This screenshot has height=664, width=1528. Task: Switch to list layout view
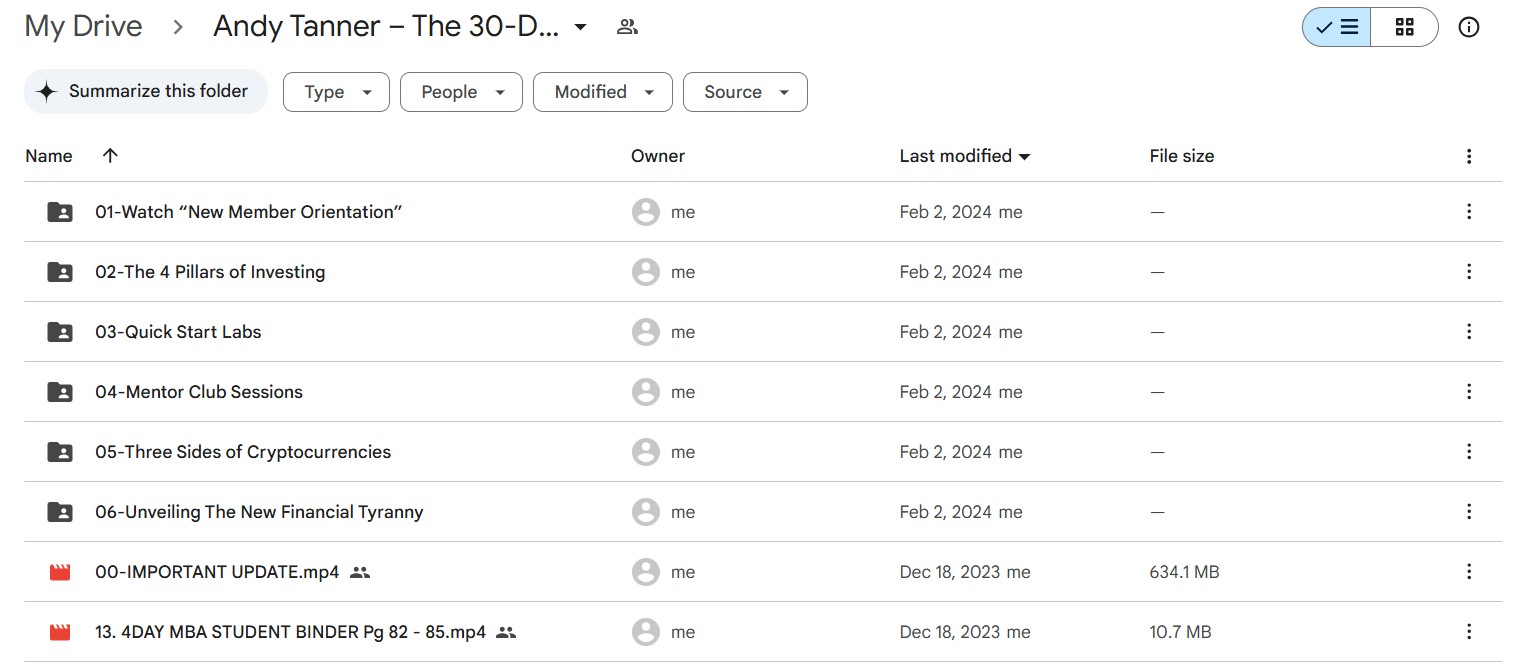coord(1336,27)
